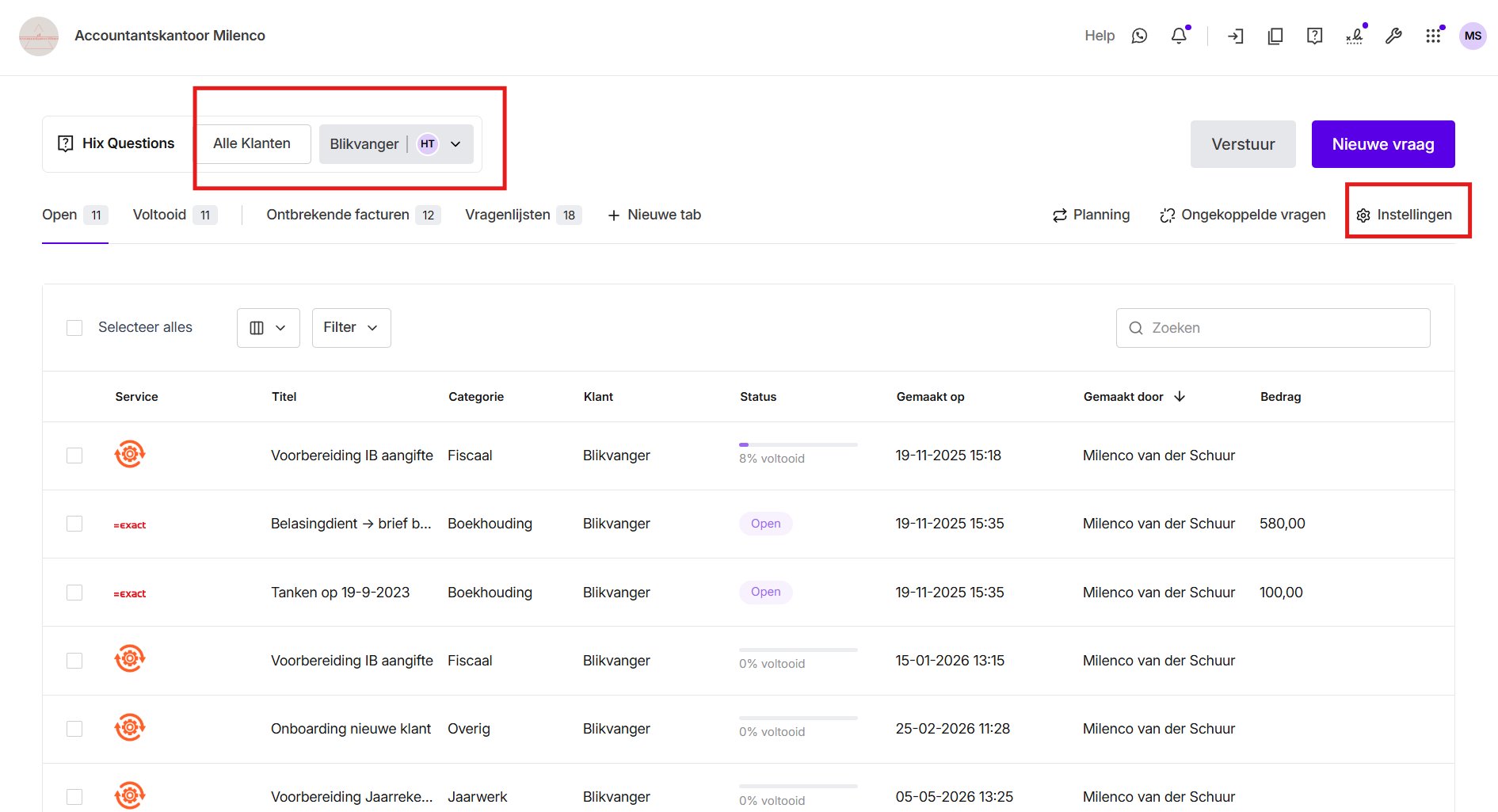Expand the Blikvanger client dropdown

tap(455, 144)
